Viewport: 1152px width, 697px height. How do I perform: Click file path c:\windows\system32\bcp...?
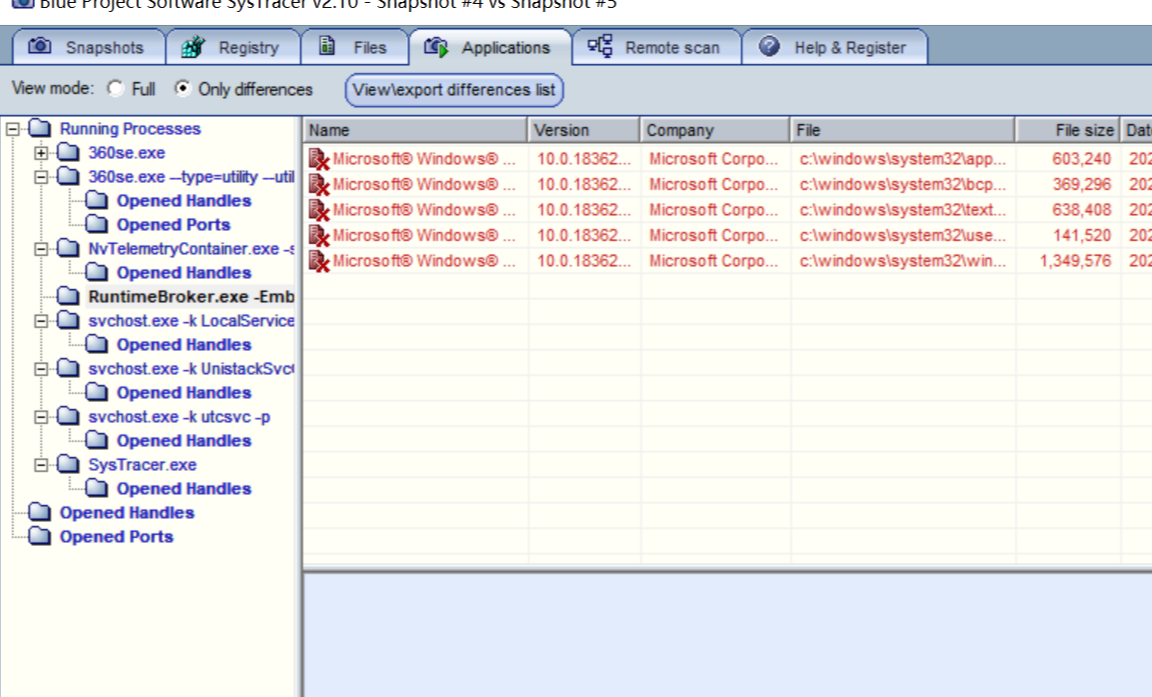tap(902, 184)
